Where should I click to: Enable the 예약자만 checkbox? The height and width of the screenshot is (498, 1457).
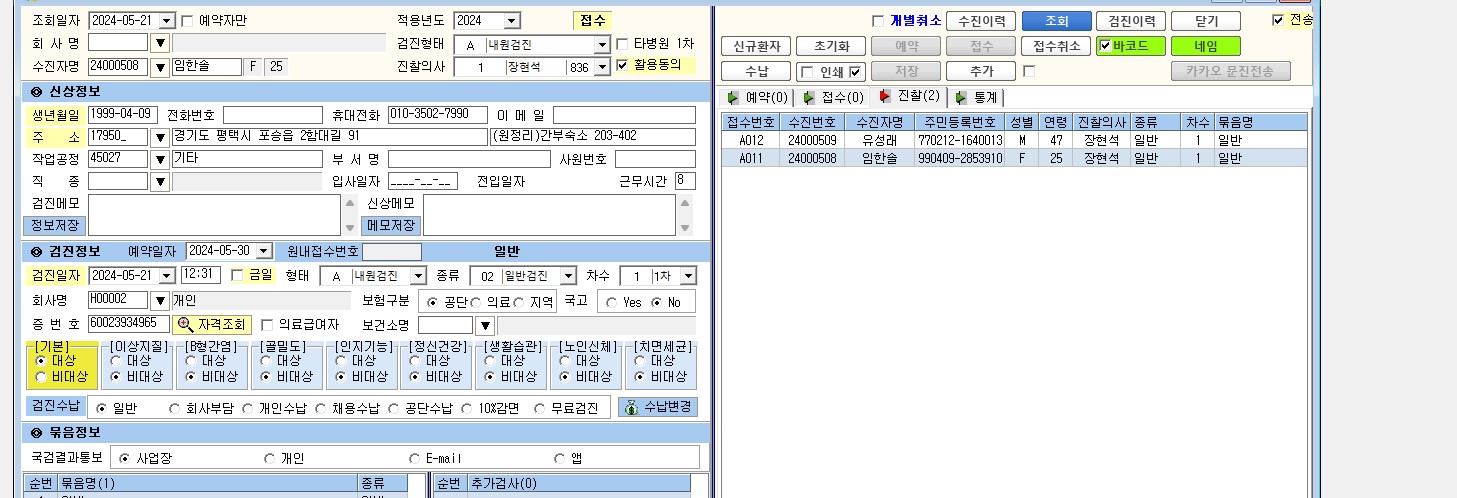[x=187, y=20]
